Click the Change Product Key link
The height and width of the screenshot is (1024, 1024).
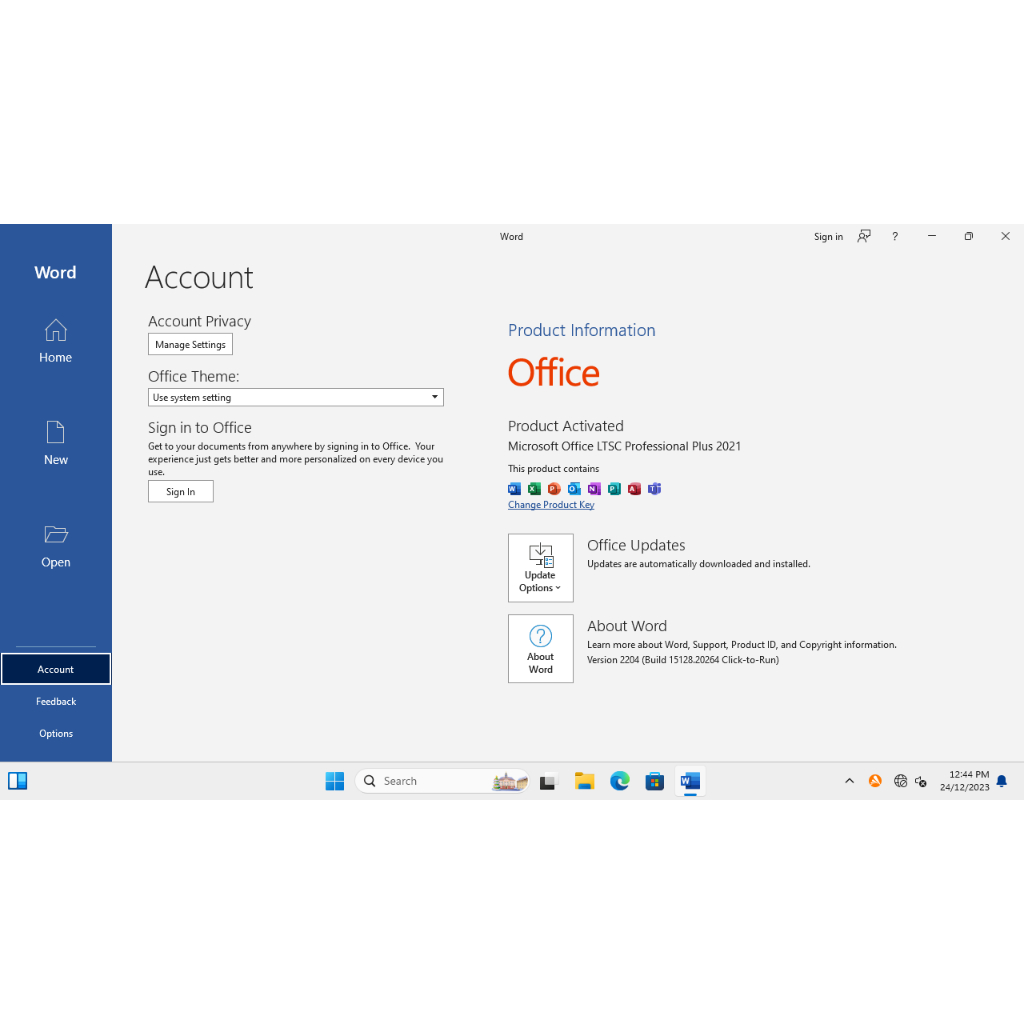click(551, 505)
